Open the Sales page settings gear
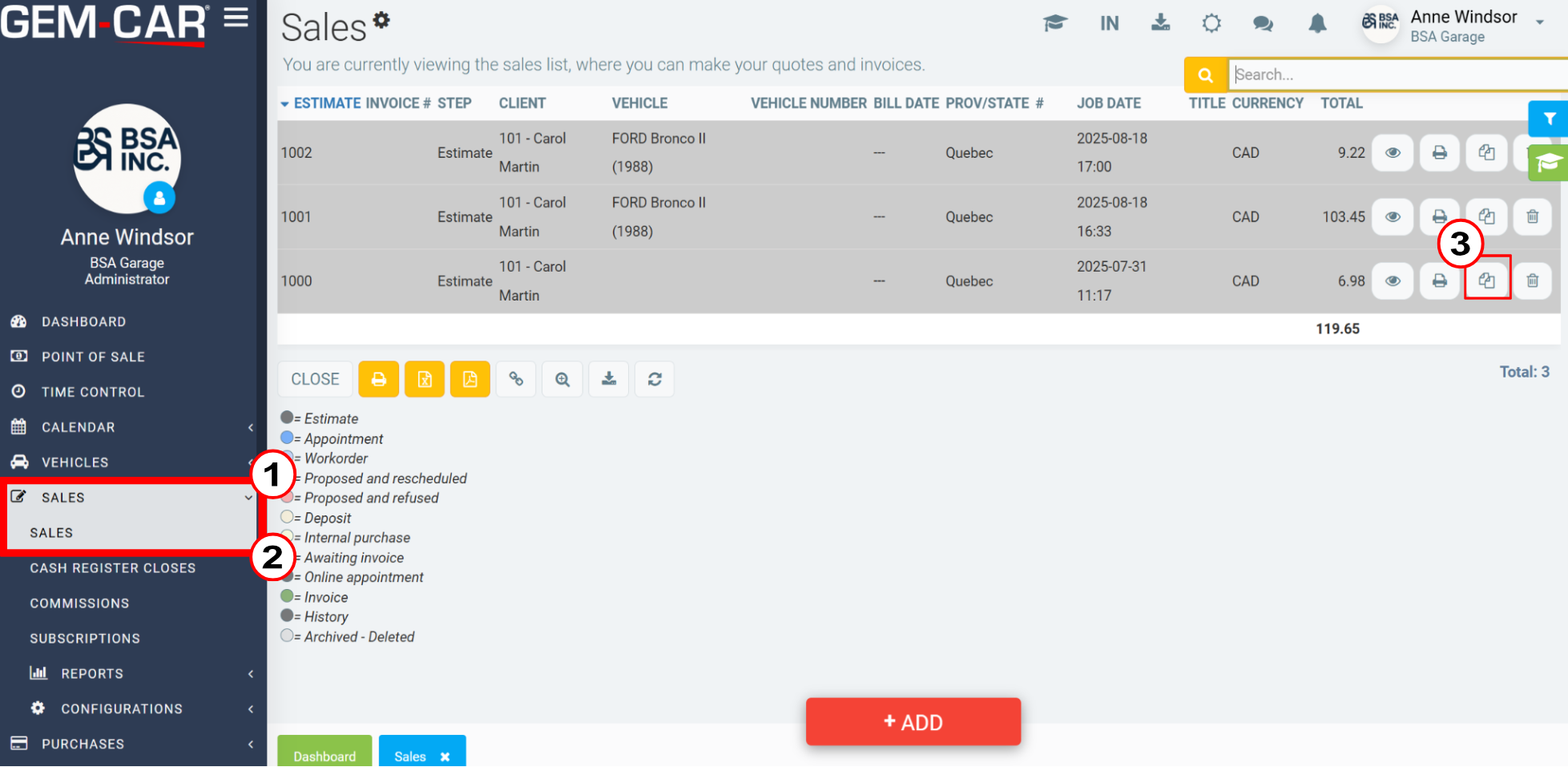The height and width of the screenshot is (767, 1568). (381, 19)
